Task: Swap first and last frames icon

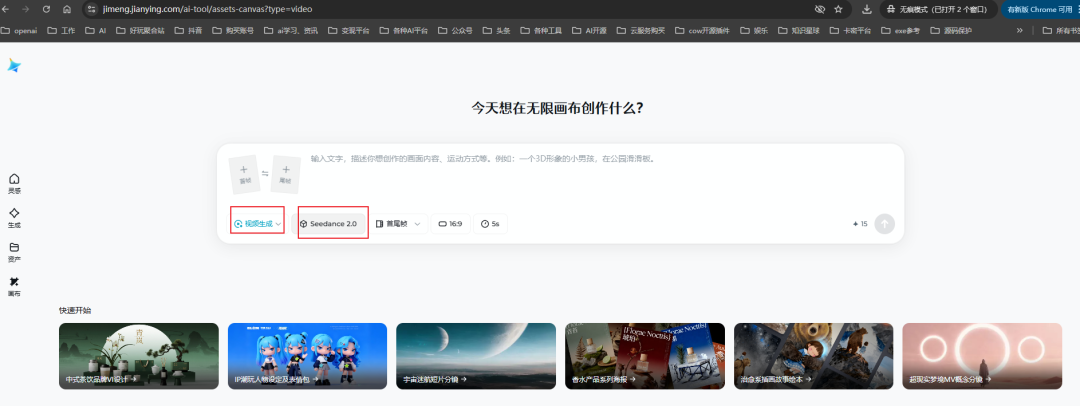Action: pos(265,174)
